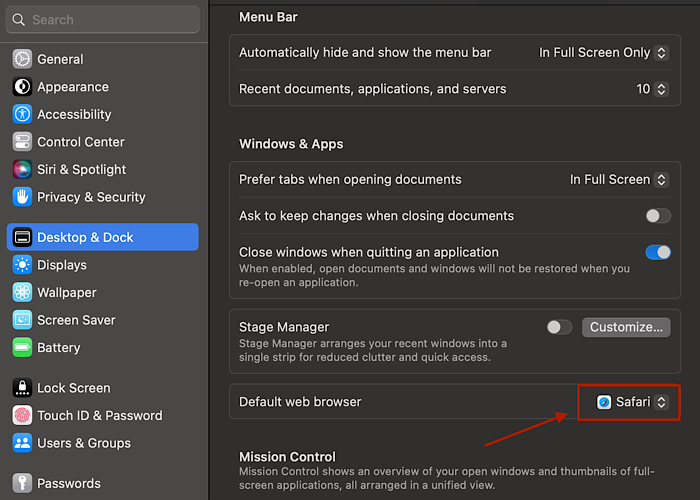Go to Passwords settings
The image size is (700, 500).
point(103,483)
